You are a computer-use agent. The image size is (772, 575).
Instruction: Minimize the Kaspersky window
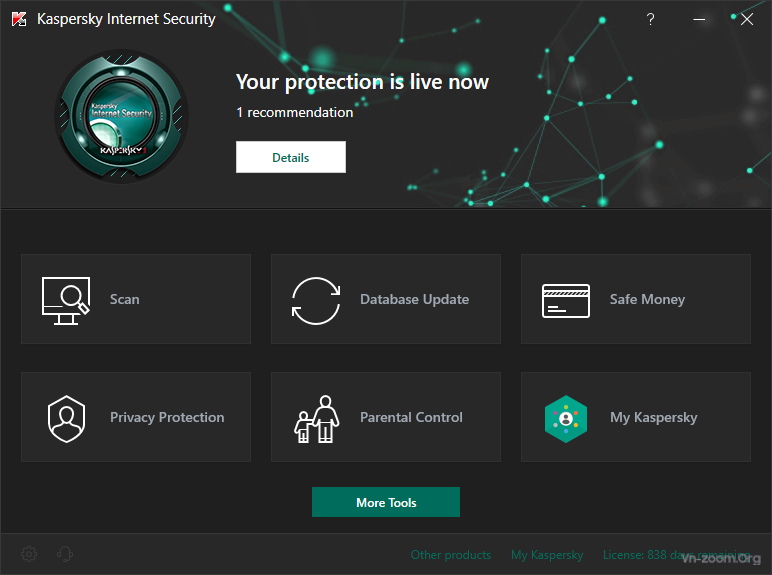(x=699, y=19)
